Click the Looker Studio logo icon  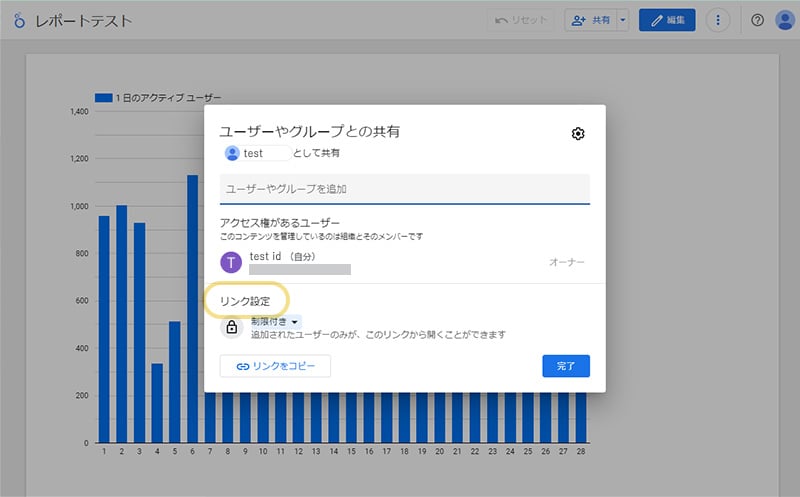point(19,20)
